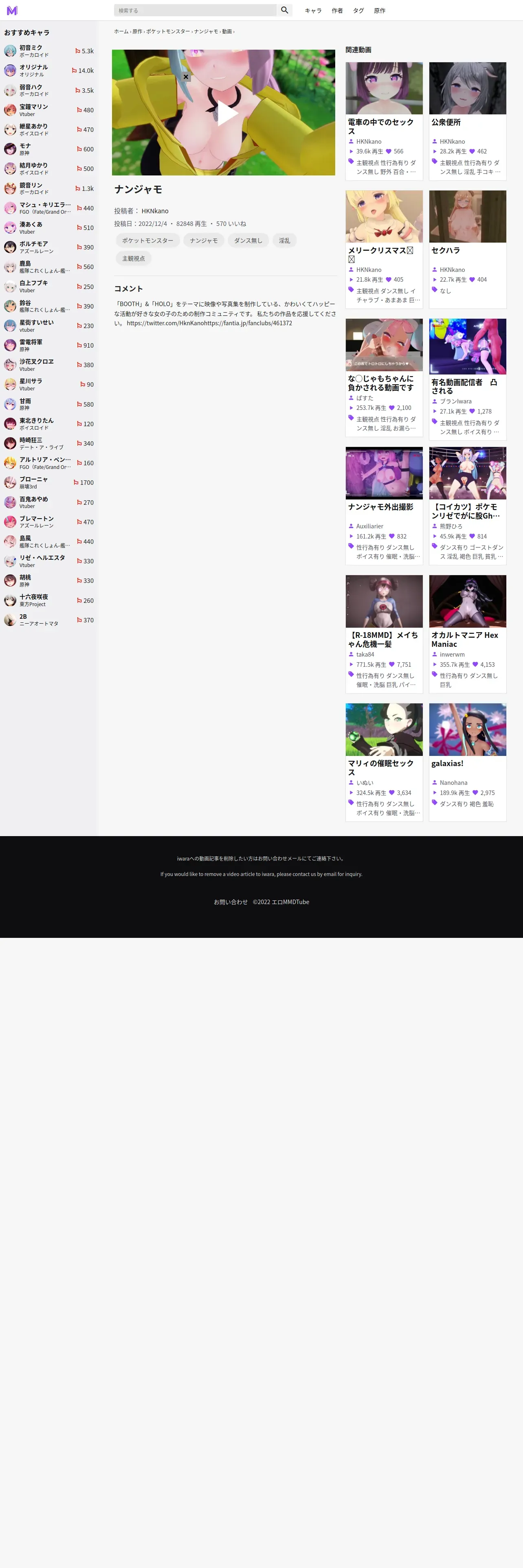This screenshot has height=1568, width=523.
Task: Click the 鈴谷 avatar in sidebar
Action: 10,306
